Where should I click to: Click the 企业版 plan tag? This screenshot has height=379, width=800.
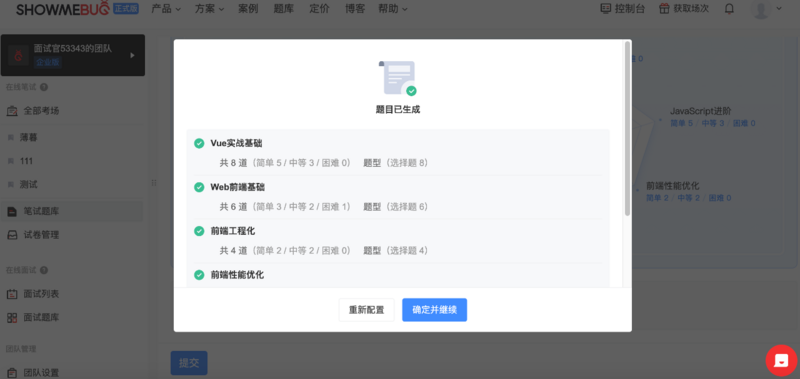(x=47, y=62)
